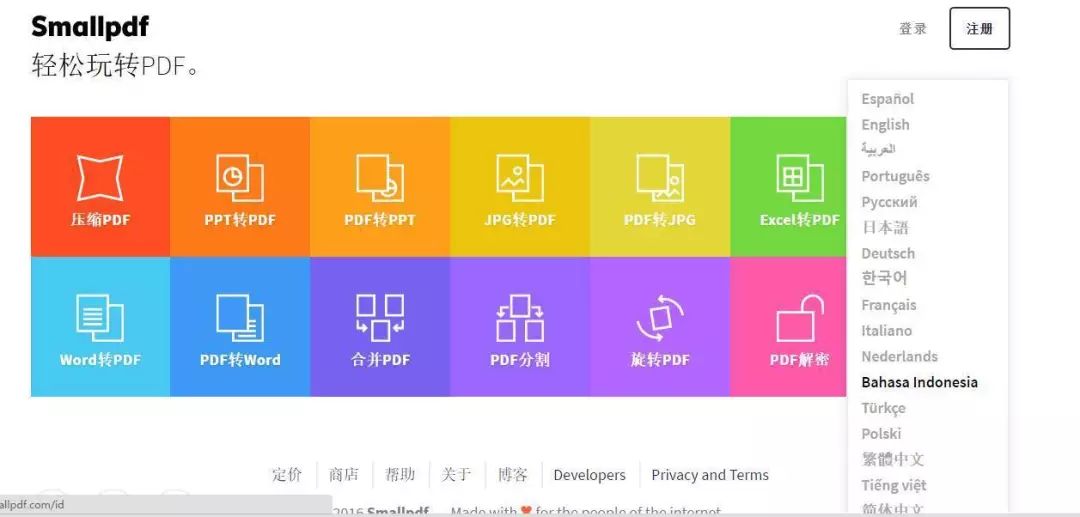
Task: Open the Word转PDF converter tile
Action: [101, 326]
